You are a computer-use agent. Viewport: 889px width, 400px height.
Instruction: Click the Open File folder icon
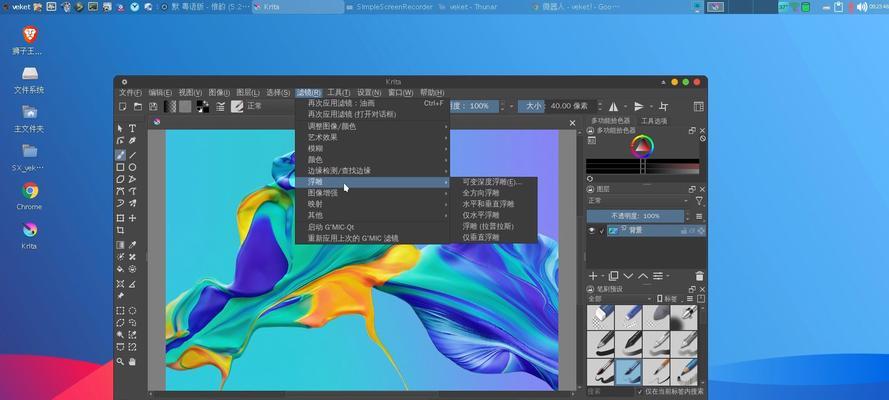click(138, 107)
